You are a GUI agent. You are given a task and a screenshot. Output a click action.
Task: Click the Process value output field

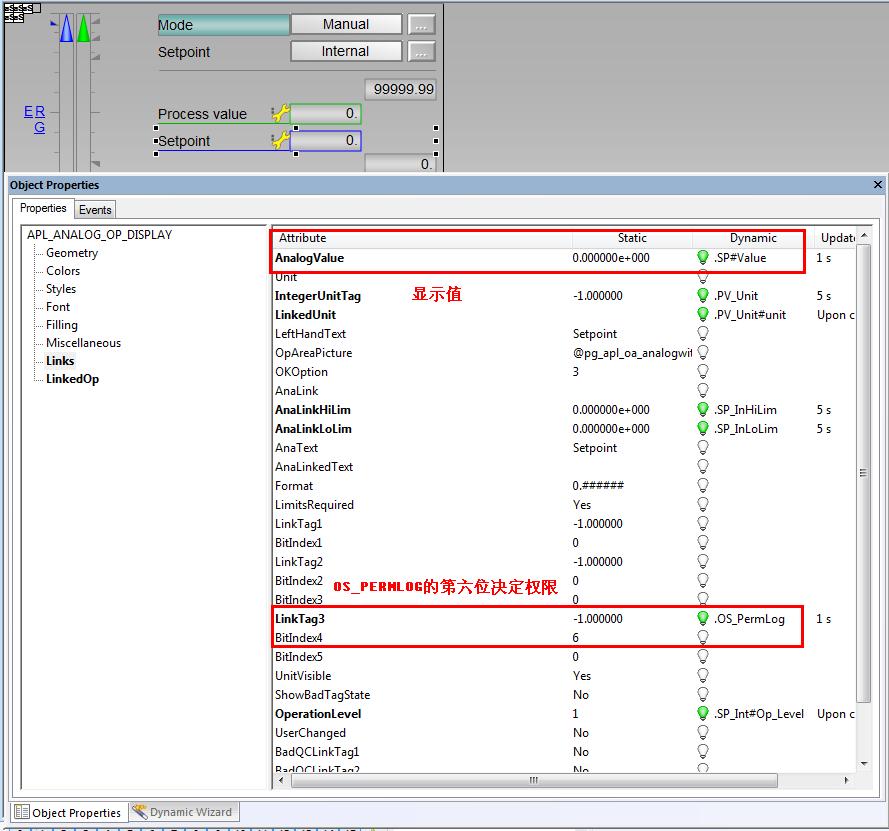click(325, 113)
